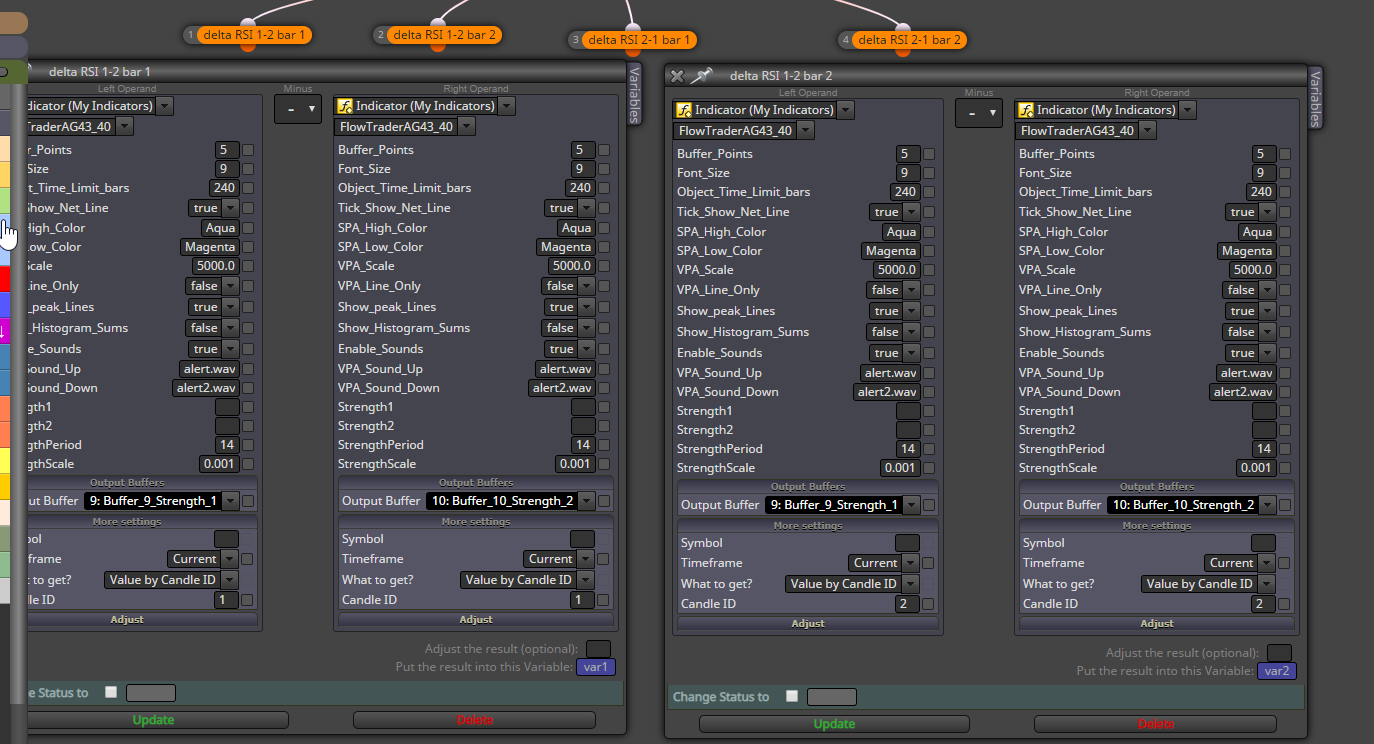Click the fx indicator icon in bar 2 Right Operand

pyautogui.click(x=1025, y=110)
